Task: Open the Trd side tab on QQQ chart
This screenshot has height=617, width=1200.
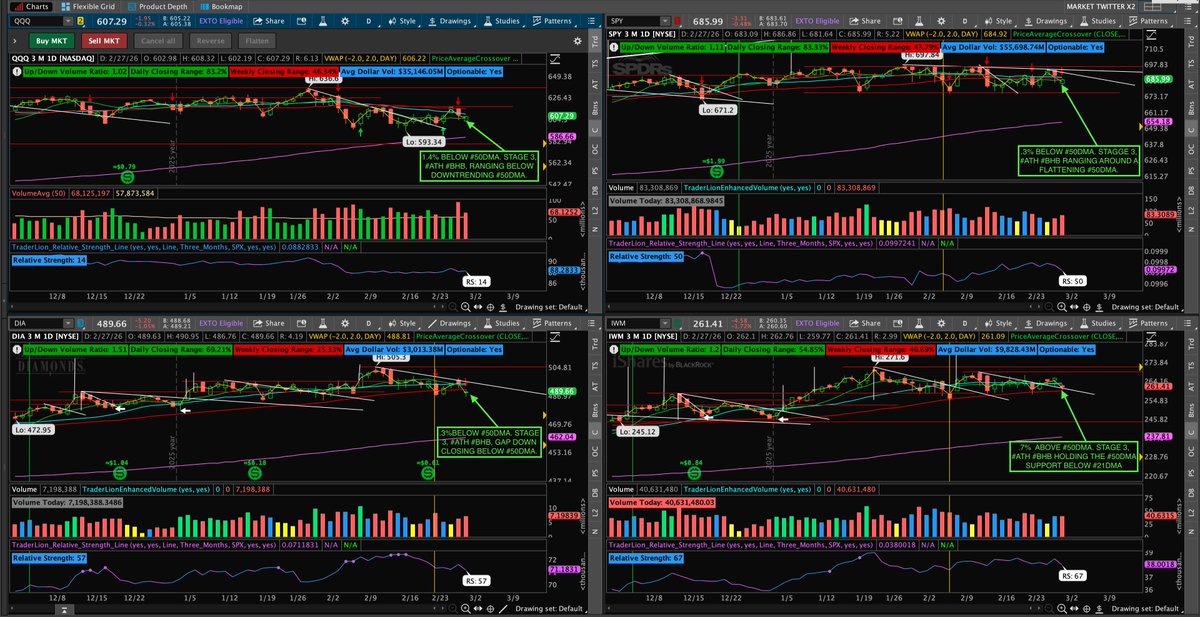Action: point(594,39)
